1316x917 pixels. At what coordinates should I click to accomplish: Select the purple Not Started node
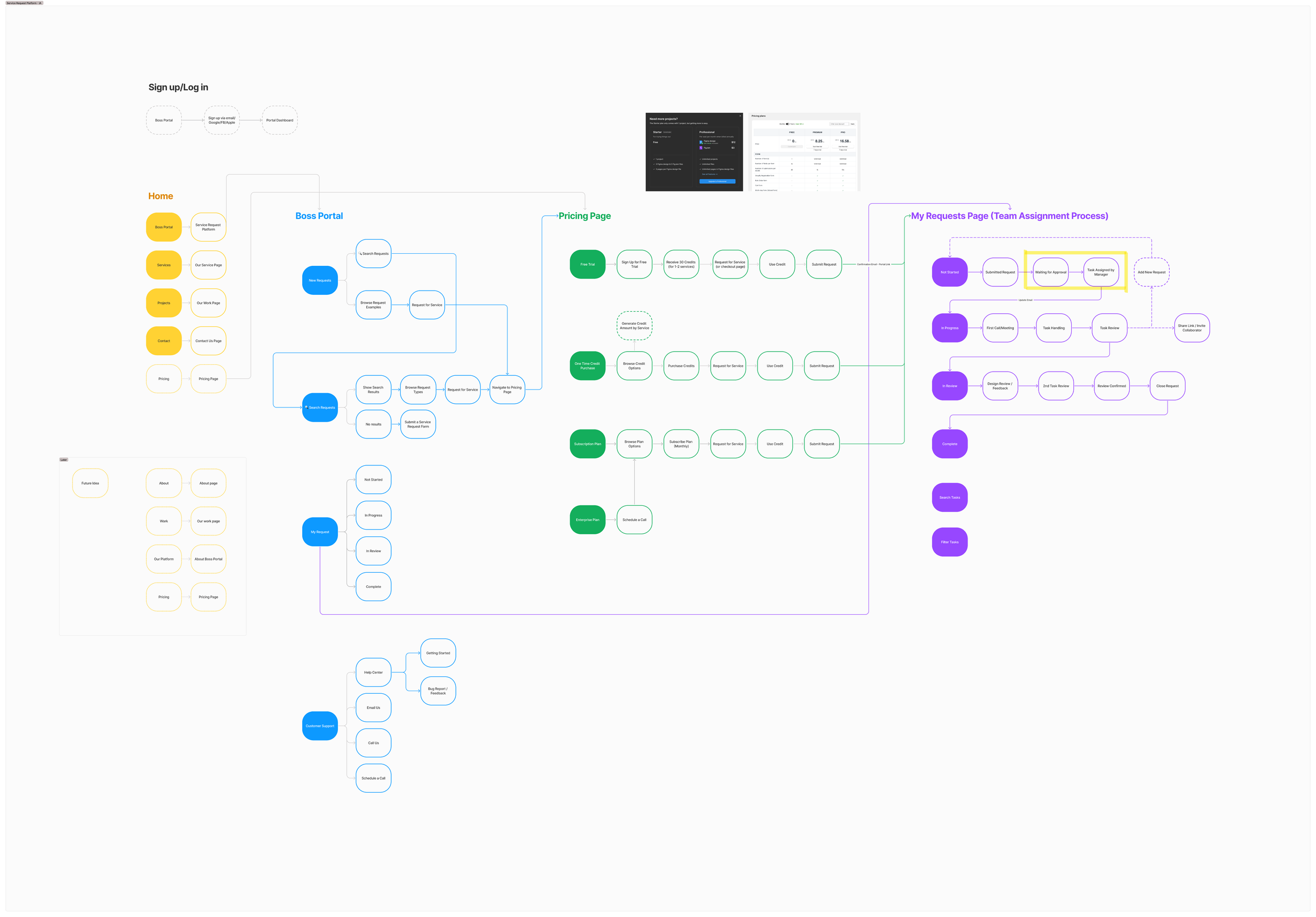[950, 272]
